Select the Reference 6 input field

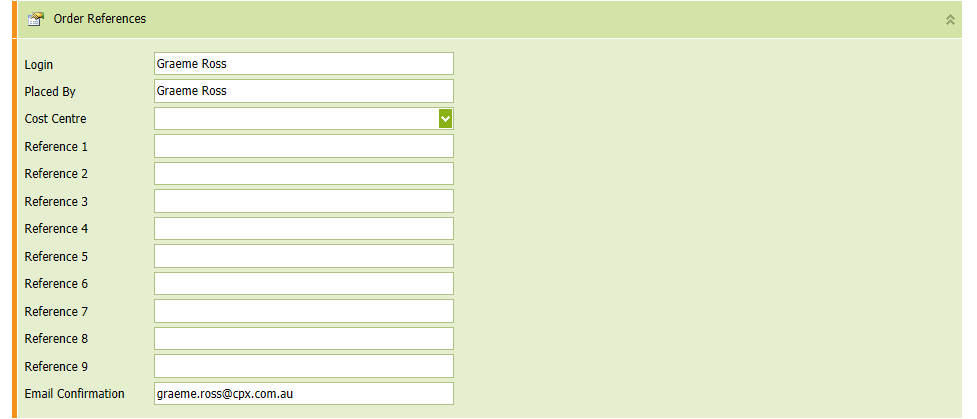(303, 284)
